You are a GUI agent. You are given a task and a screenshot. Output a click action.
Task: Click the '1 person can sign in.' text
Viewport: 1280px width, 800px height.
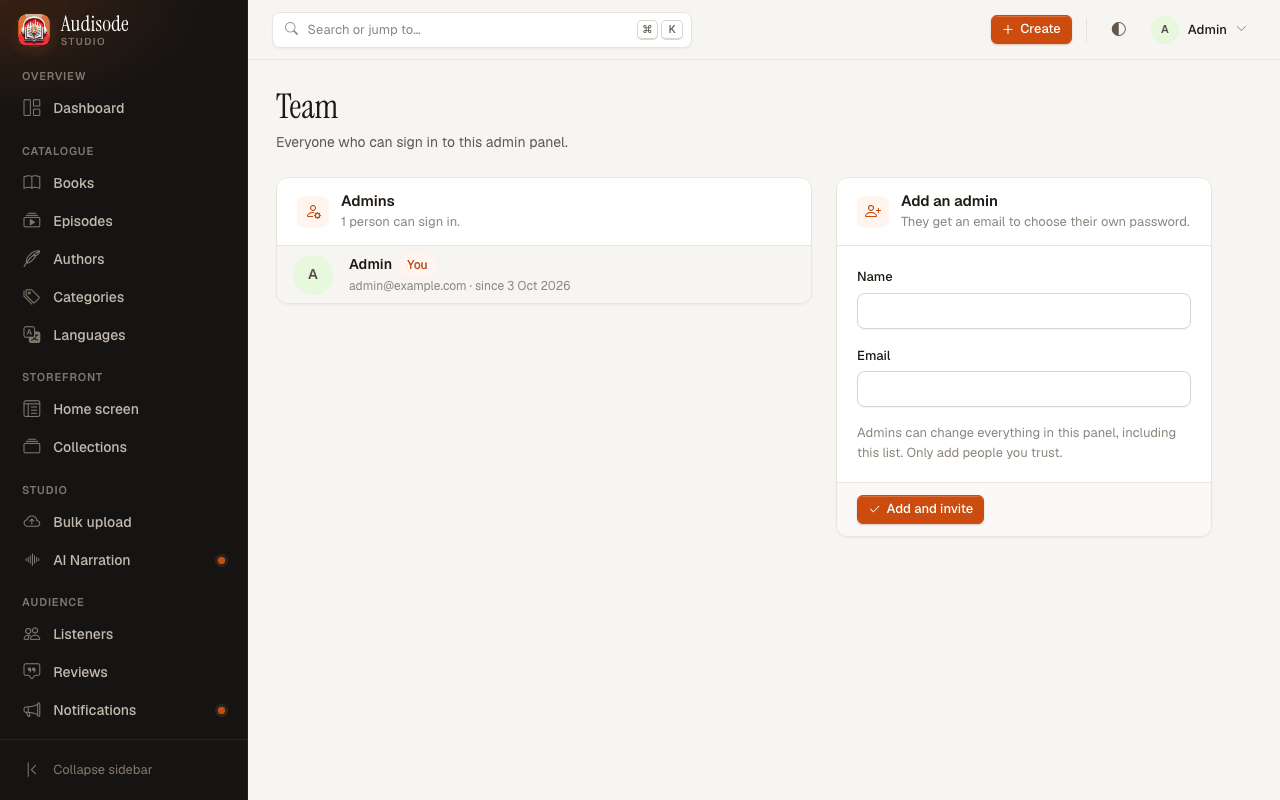click(400, 222)
